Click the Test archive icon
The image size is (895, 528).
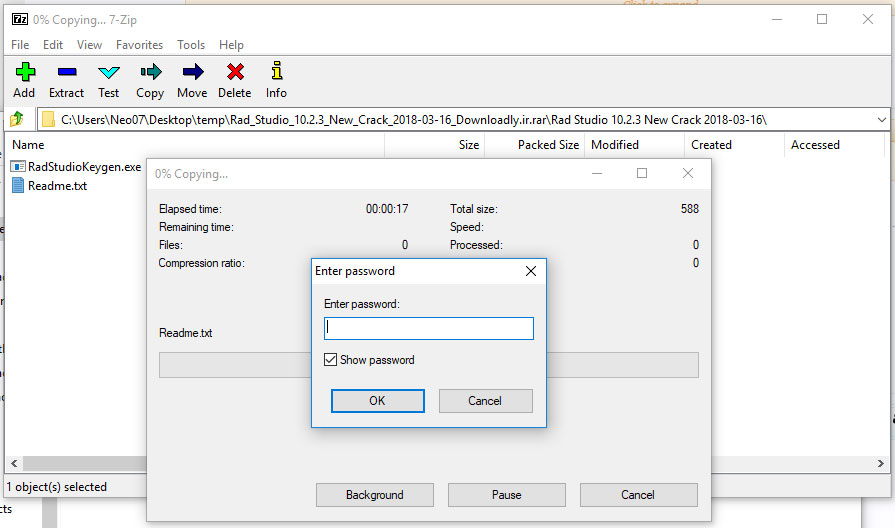coord(108,72)
